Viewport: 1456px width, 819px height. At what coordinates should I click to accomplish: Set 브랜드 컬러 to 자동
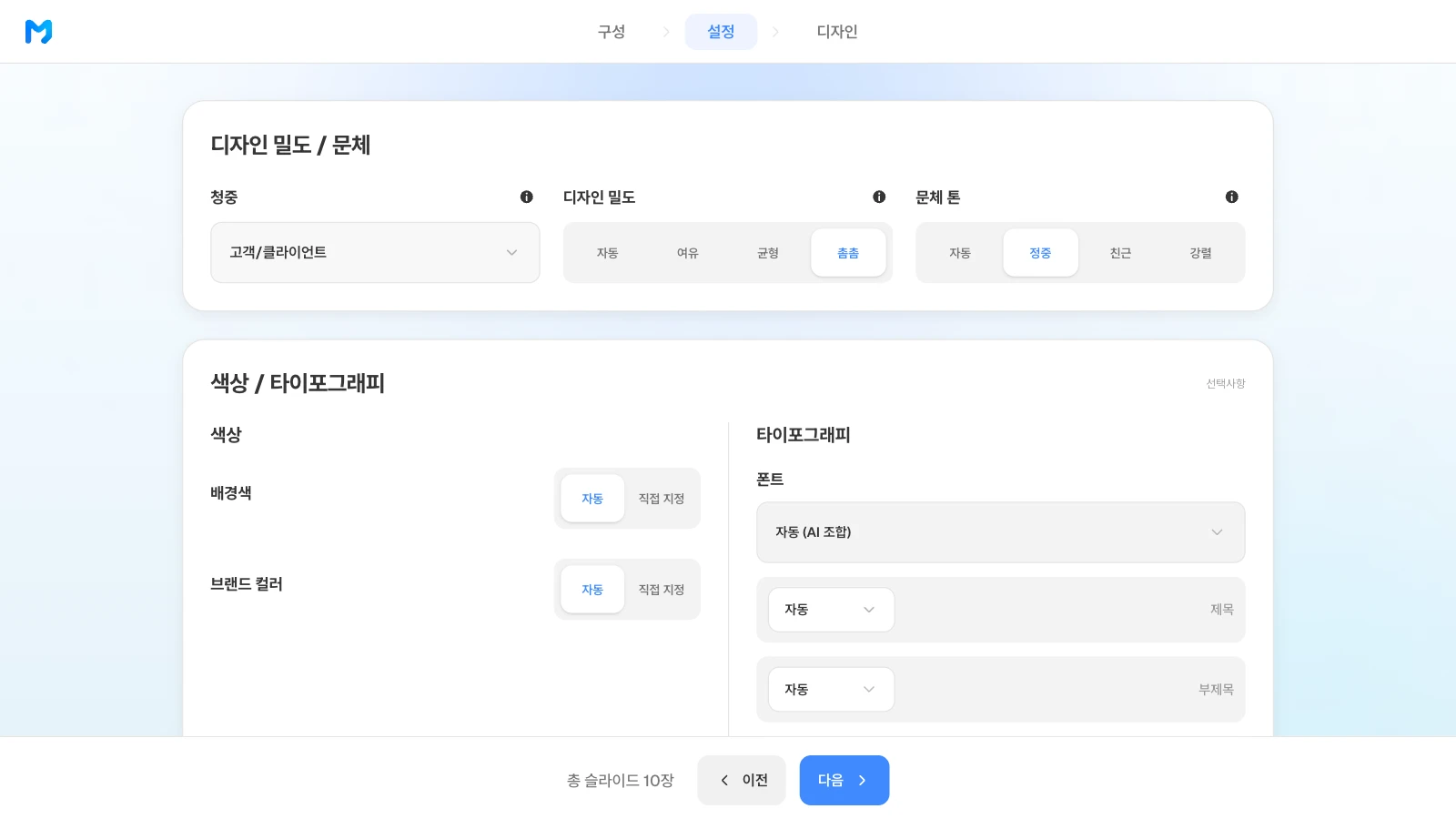592,590
